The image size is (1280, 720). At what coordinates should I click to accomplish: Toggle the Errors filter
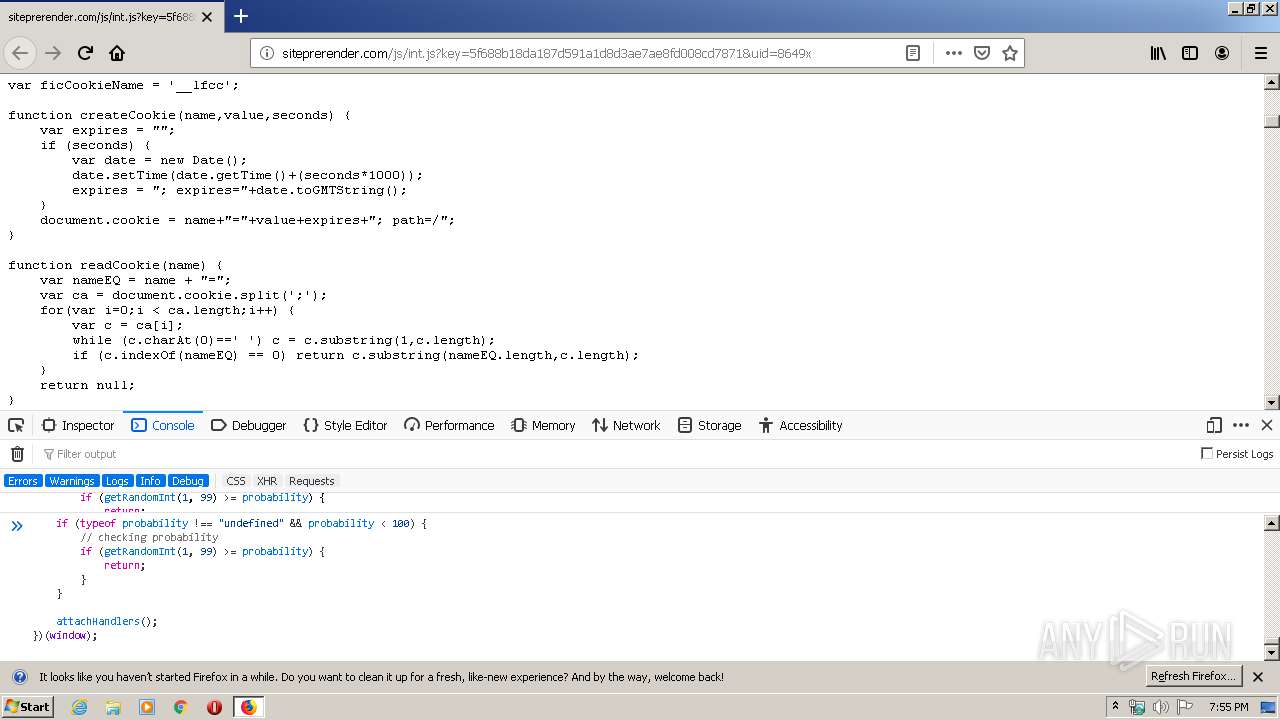click(x=22, y=481)
